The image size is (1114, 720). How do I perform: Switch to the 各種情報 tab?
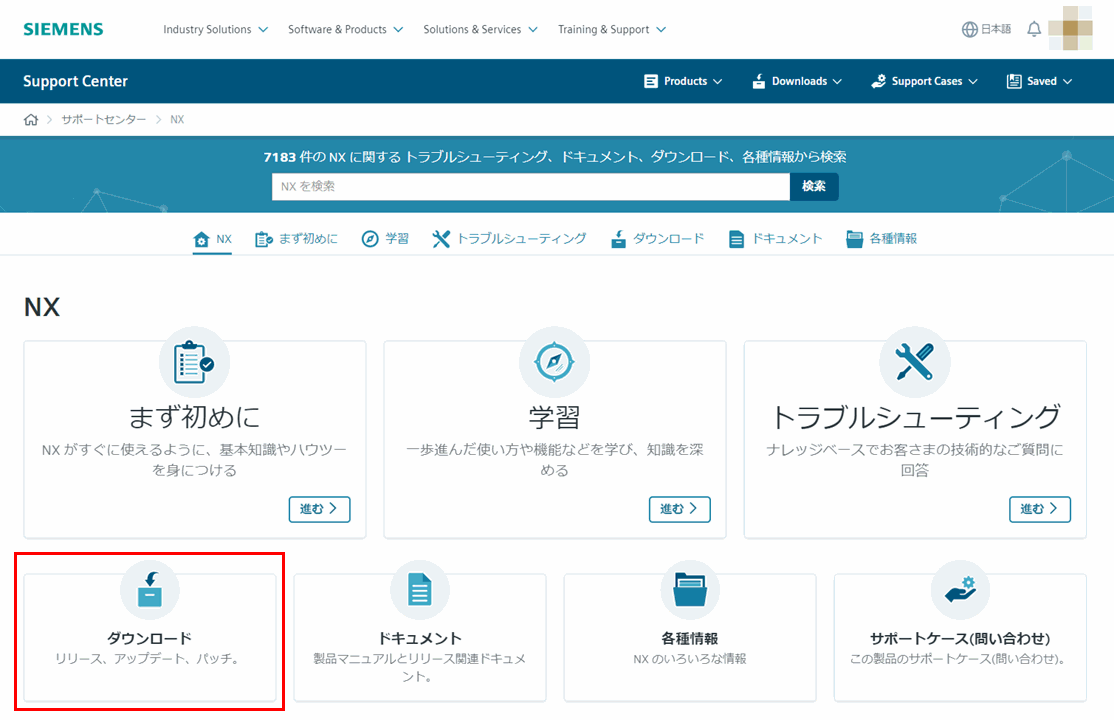pos(893,239)
